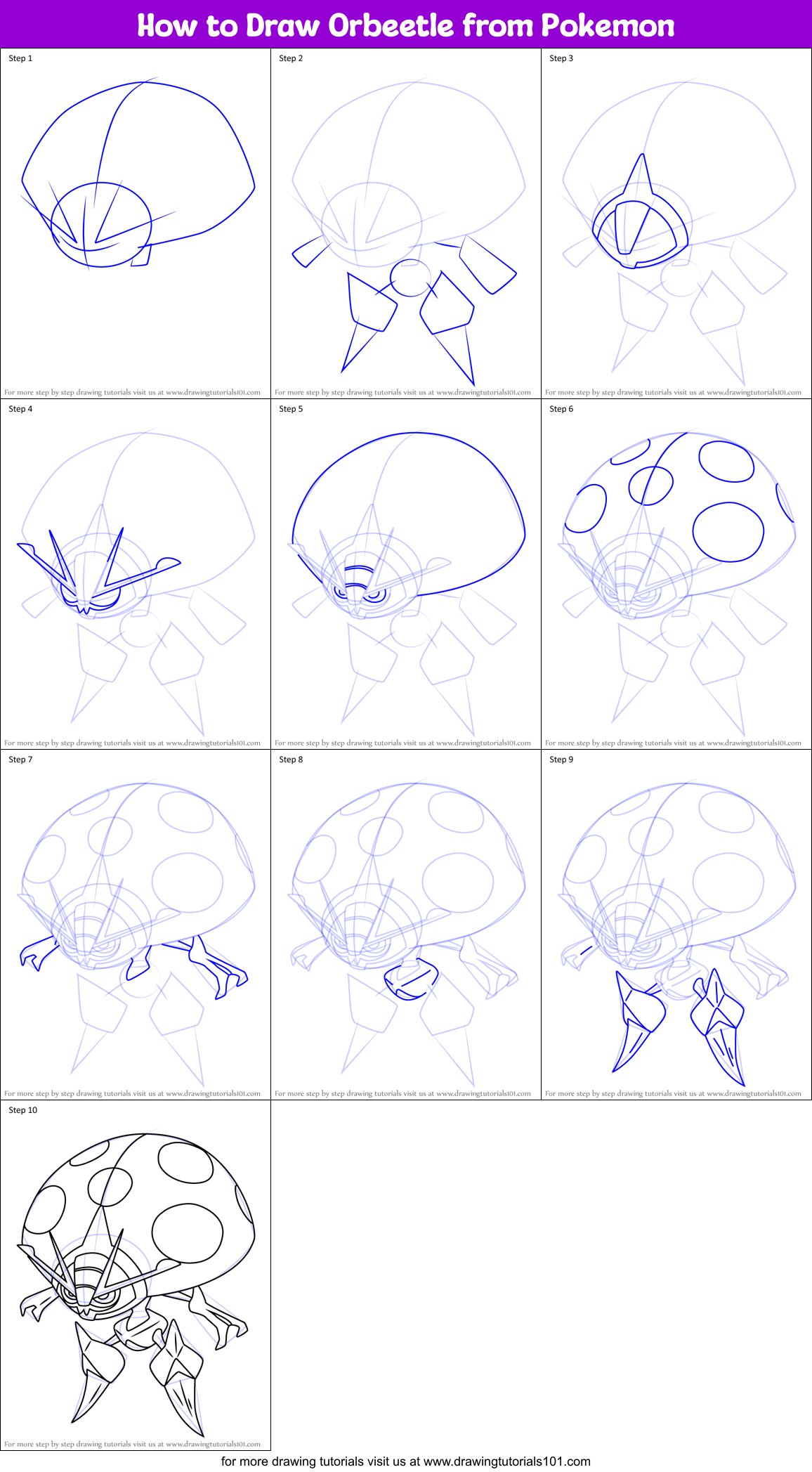The height and width of the screenshot is (1472, 812).
Task: Click the tutorial credit line under Step 10
Action: [132, 1445]
